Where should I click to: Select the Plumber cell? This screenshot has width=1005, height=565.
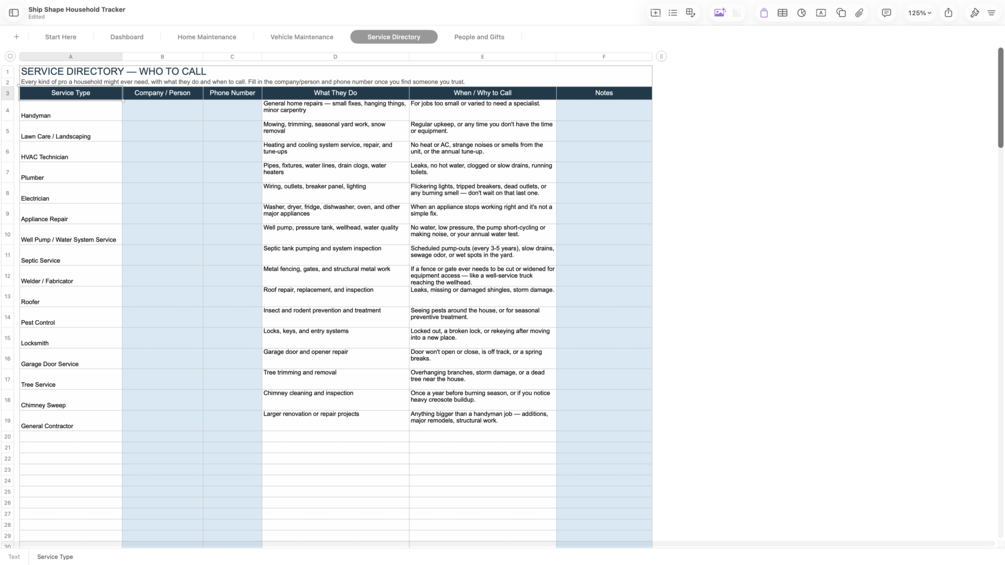71,172
